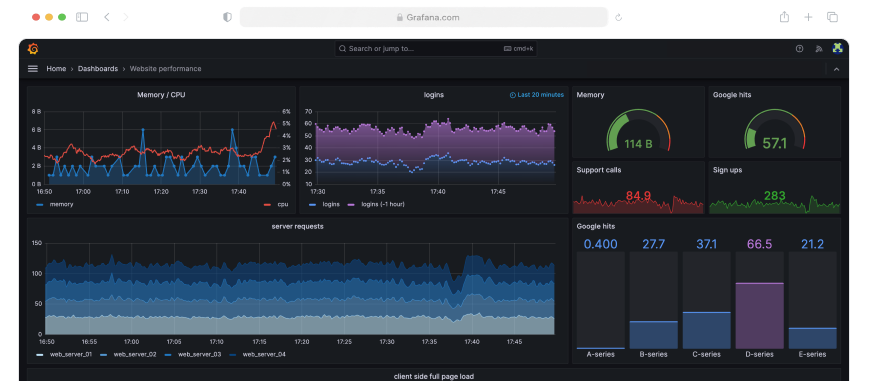Screen dimensions: 870x381
Task: Select the purple D-series bar
Action: click(x=760, y=316)
